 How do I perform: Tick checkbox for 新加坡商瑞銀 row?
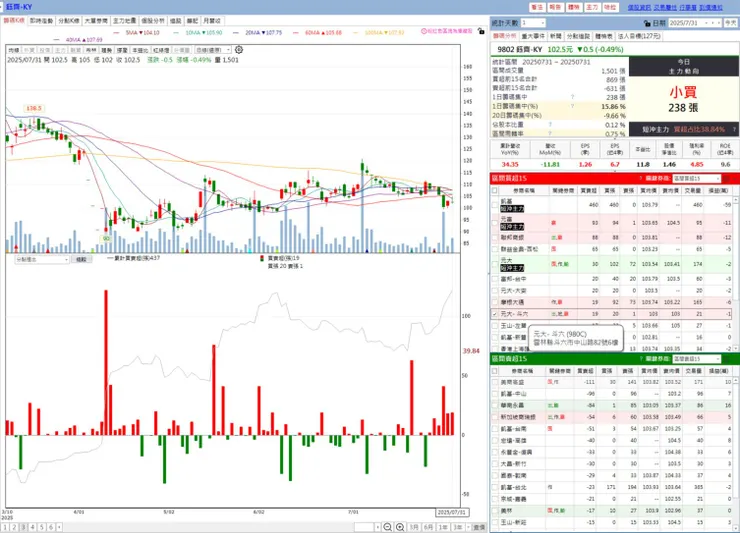(495, 417)
